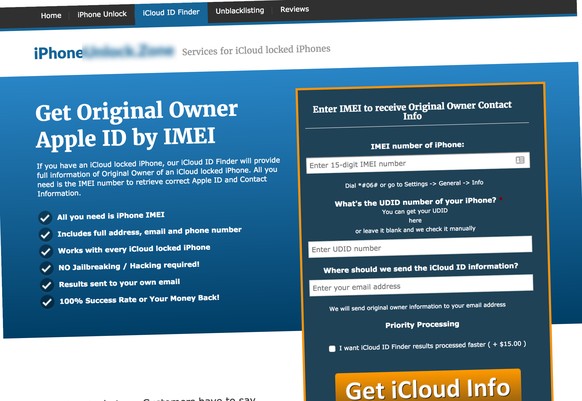Click "What's the UDID number of your iPhone?" label
Viewport: 582px width, 401px height.
point(415,202)
